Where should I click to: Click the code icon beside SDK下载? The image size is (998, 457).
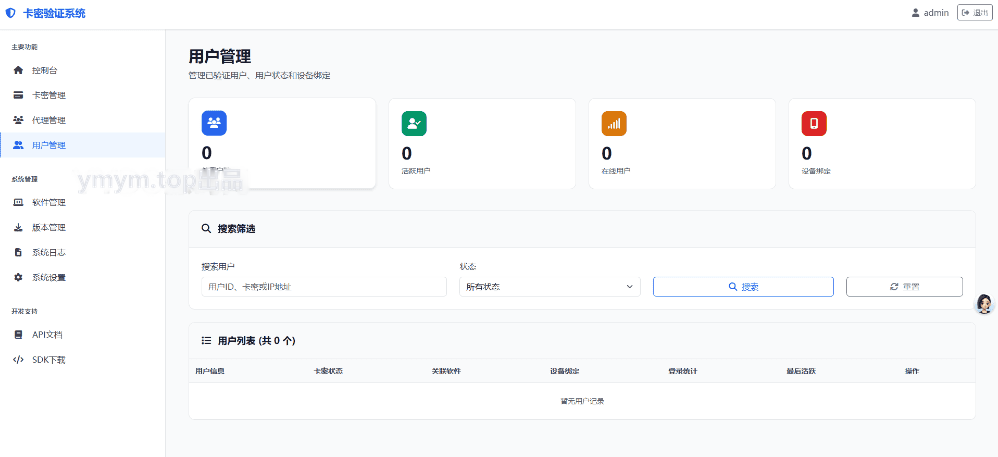click(18, 360)
